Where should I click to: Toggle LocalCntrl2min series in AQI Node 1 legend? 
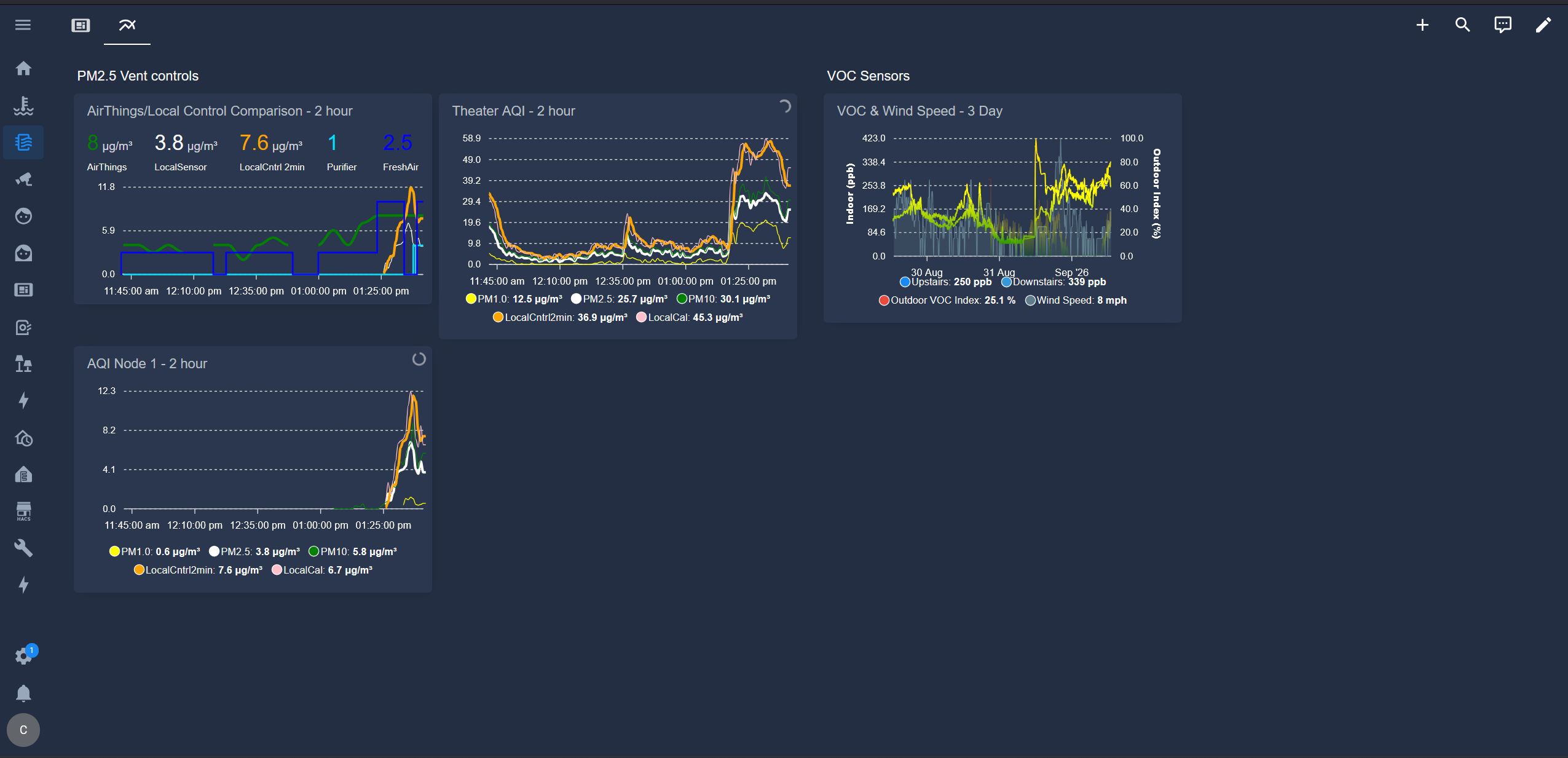[198, 570]
